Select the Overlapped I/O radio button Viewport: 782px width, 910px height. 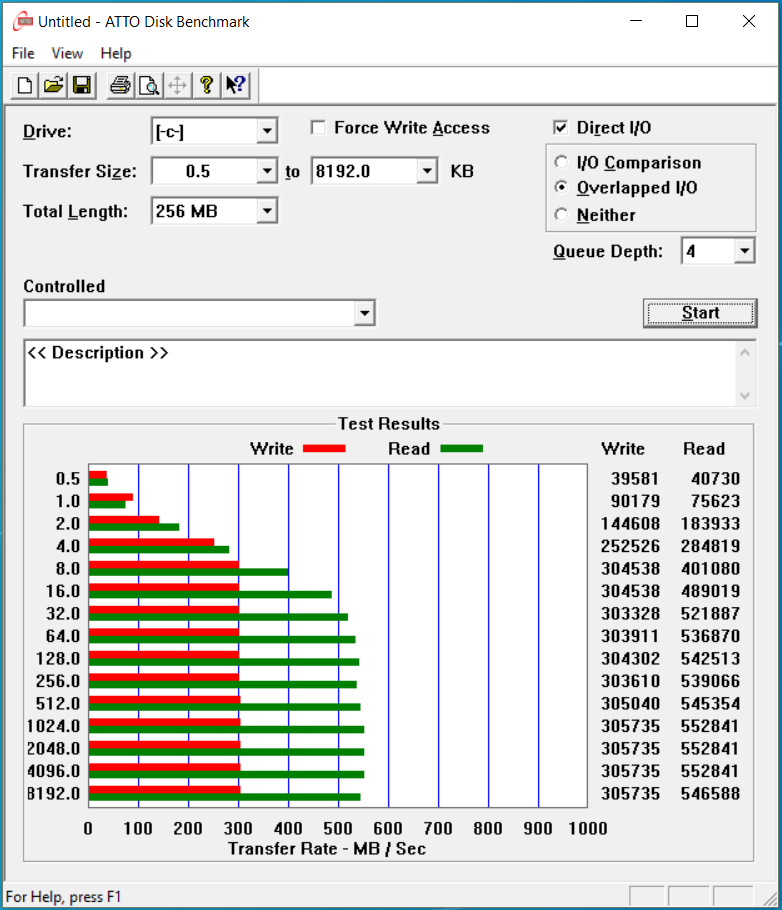point(561,187)
